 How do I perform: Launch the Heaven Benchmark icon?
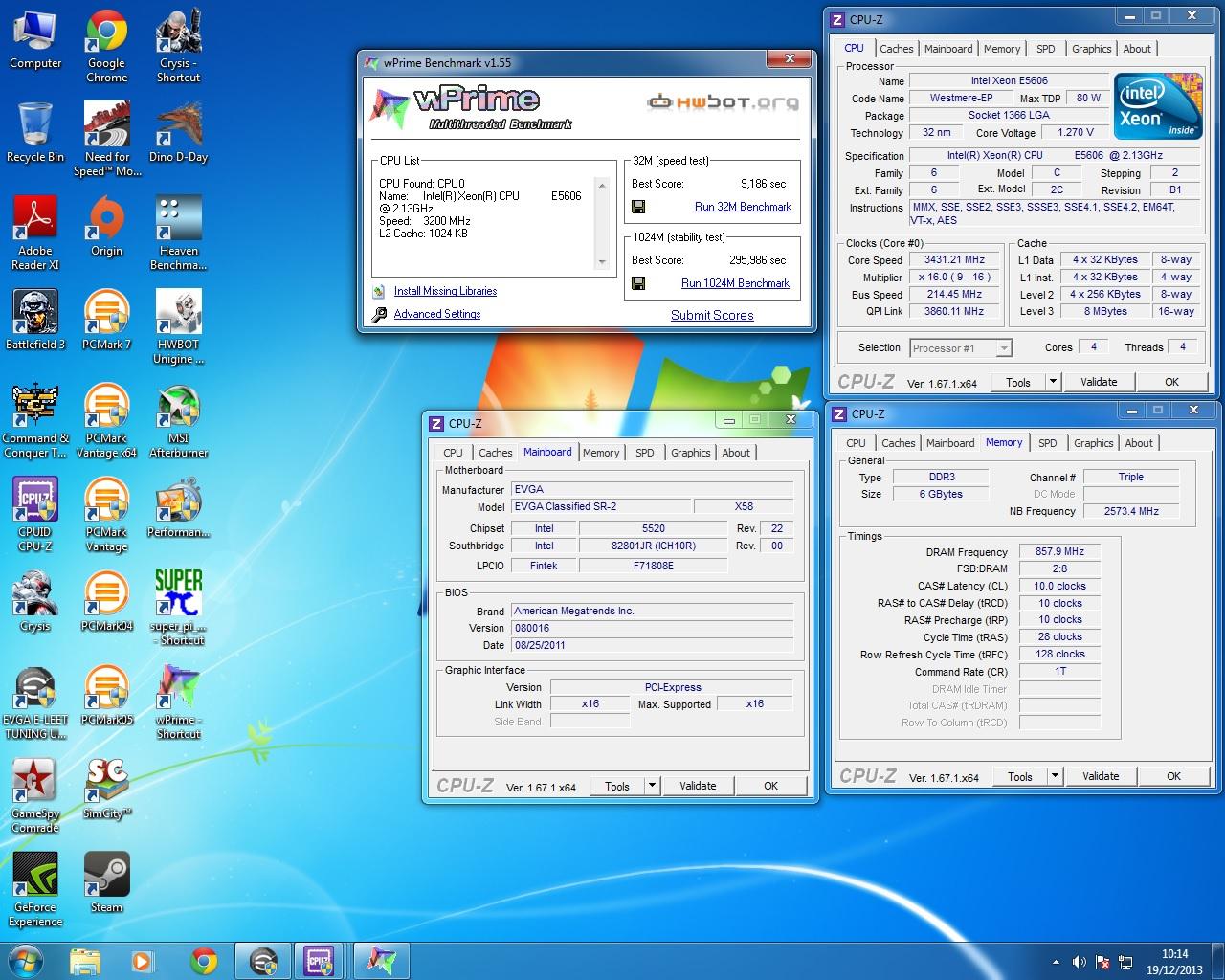(179, 234)
